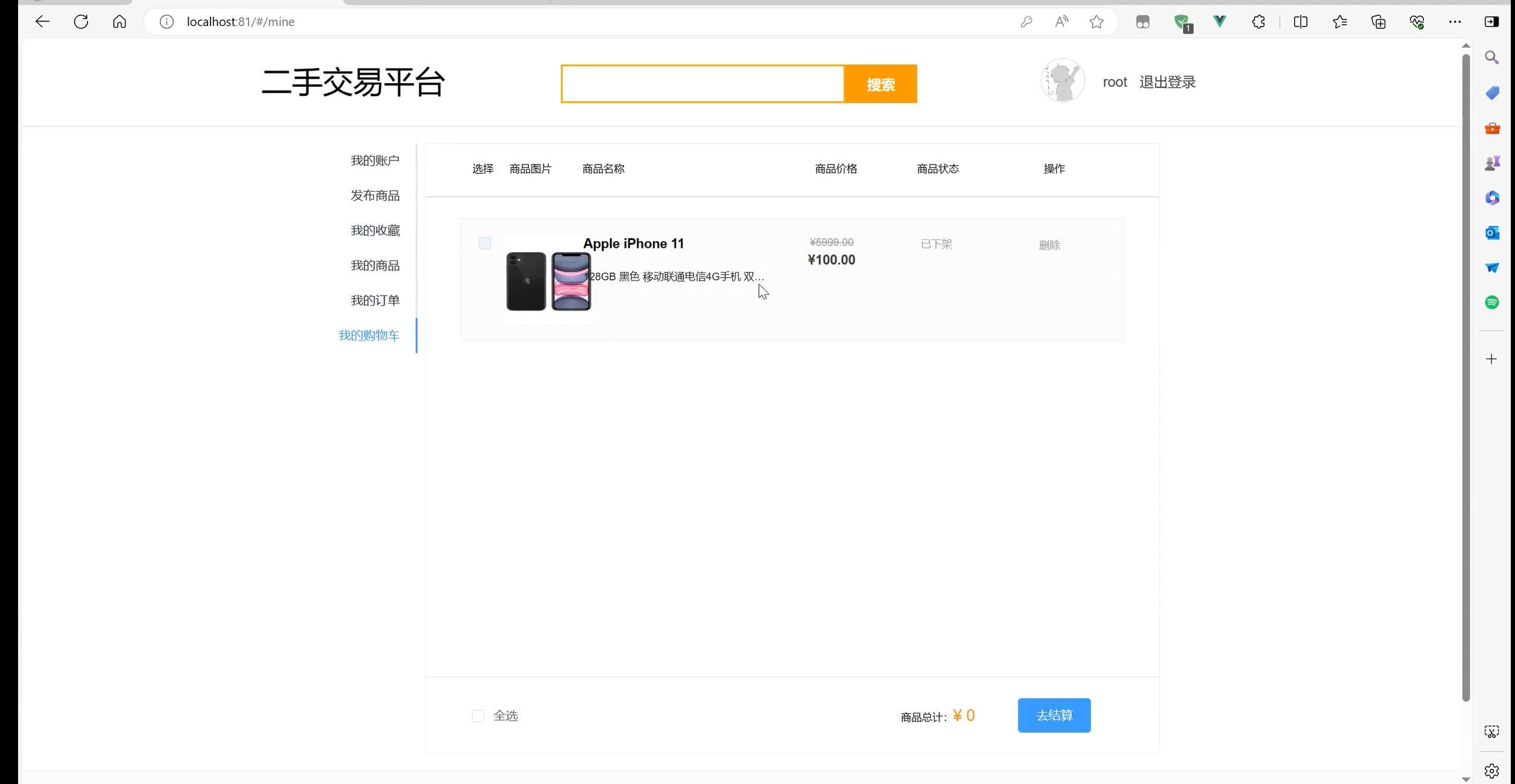Screen dimensions: 1515x784
Task: Click the ¥5999.00 original price
Action: [831, 242]
